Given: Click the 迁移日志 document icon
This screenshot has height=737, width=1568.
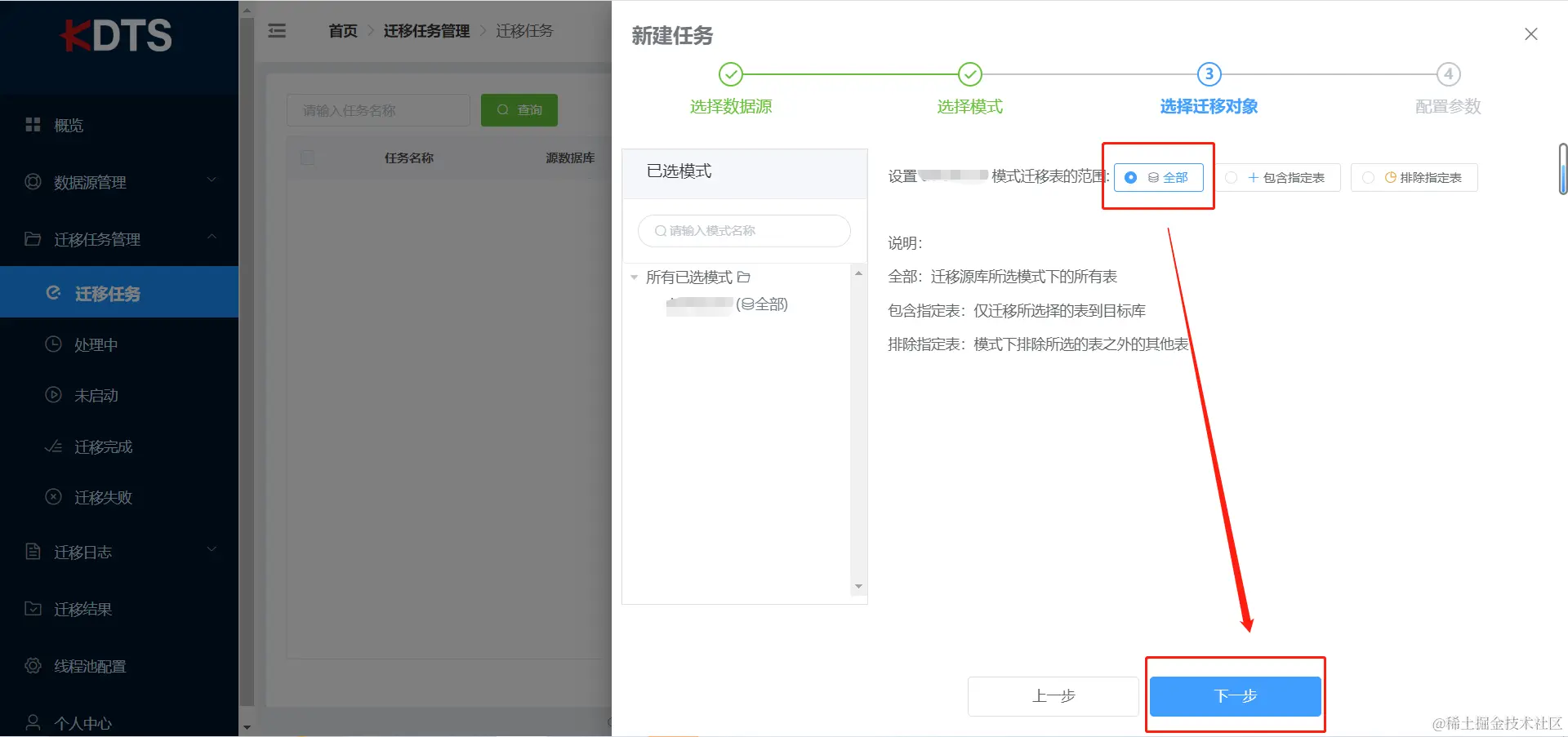Looking at the screenshot, I should (x=33, y=552).
